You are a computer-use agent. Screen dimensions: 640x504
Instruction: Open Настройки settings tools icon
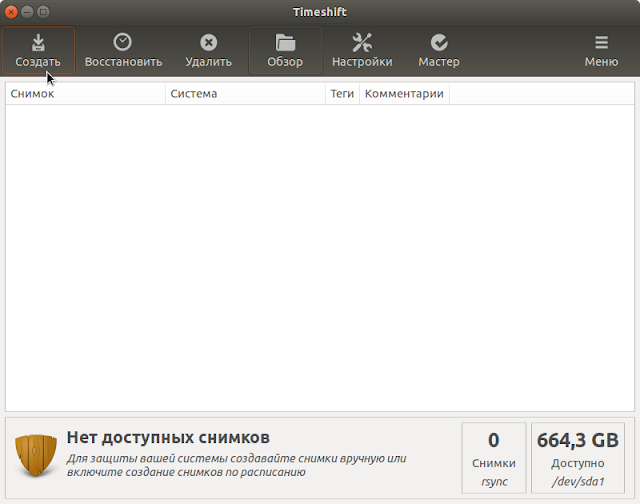click(362, 51)
